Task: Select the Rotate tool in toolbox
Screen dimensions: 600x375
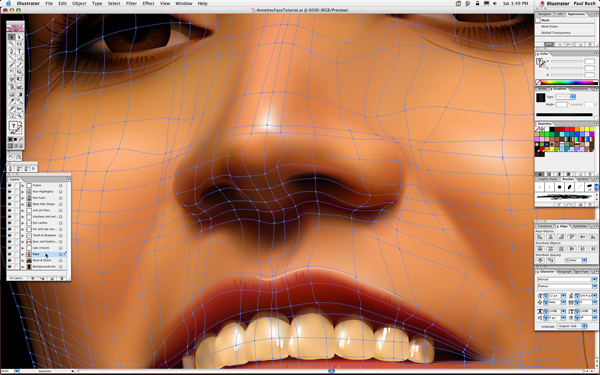Action: (11, 72)
